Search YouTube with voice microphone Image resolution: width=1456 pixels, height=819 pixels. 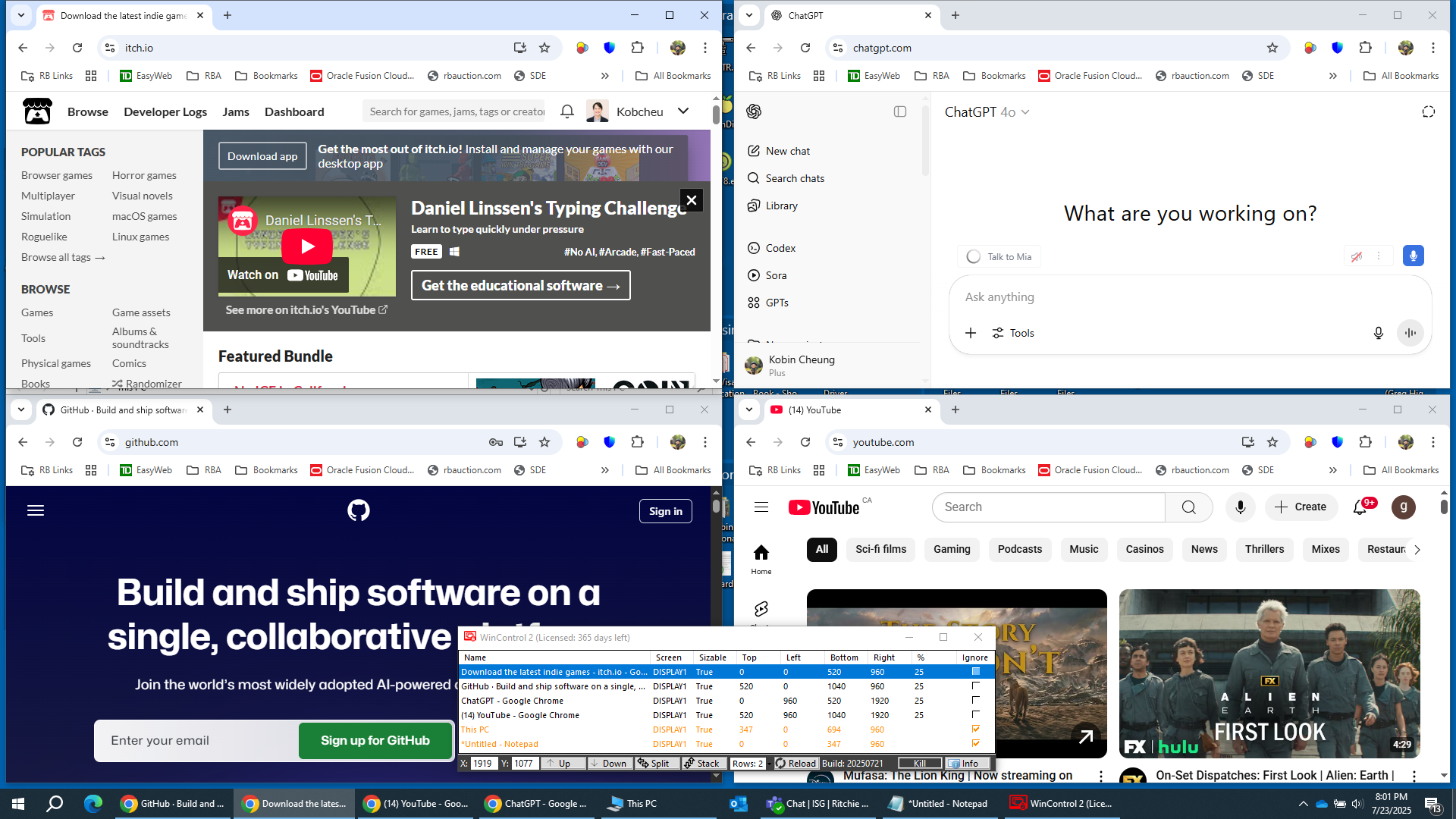point(1241,507)
